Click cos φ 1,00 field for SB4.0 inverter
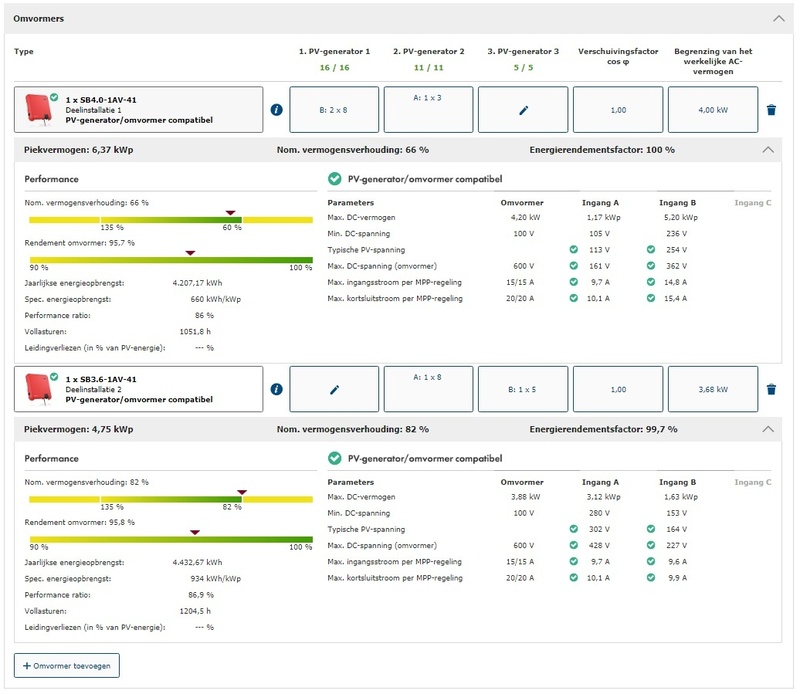The image size is (800, 694). click(x=618, y=110)
